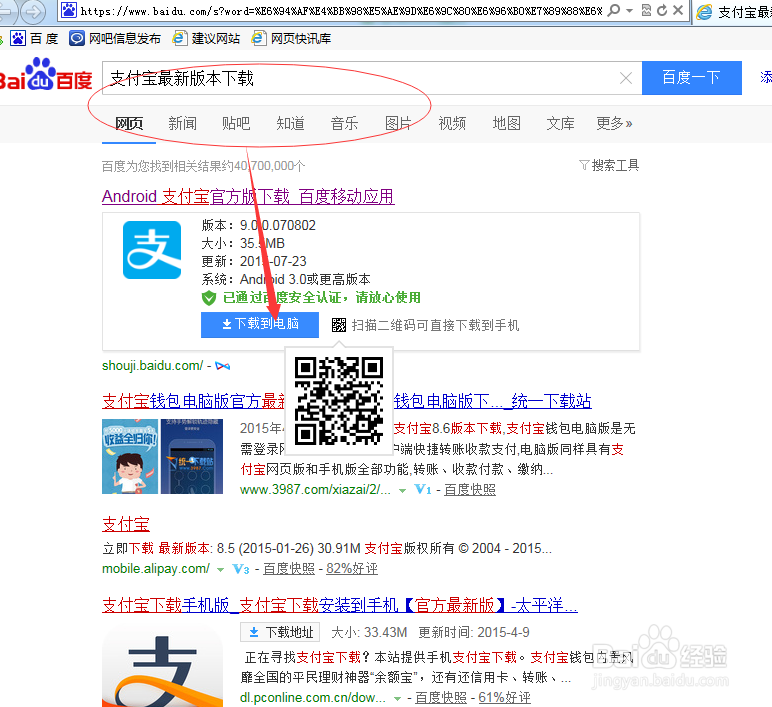Click the V3 credibility badge icon
The height and width of the screenshot is (707, 772).
click(x=241, y=569)
